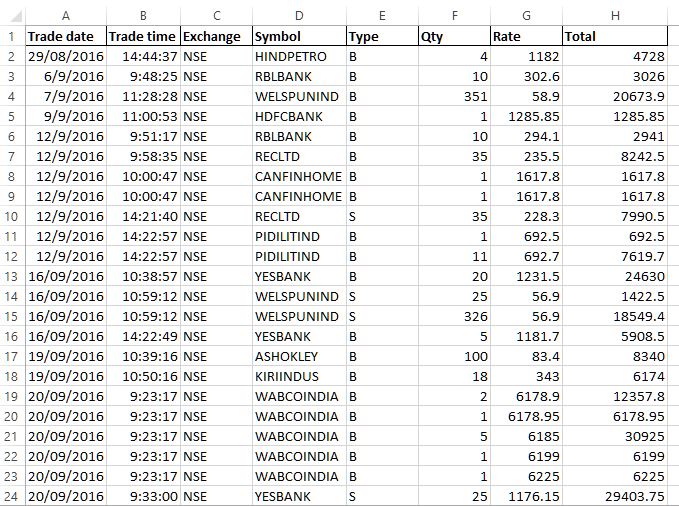Select rate cell 1176.15
Image resolution: width=679 pixels, height=506 pixels.
point(527,496)
